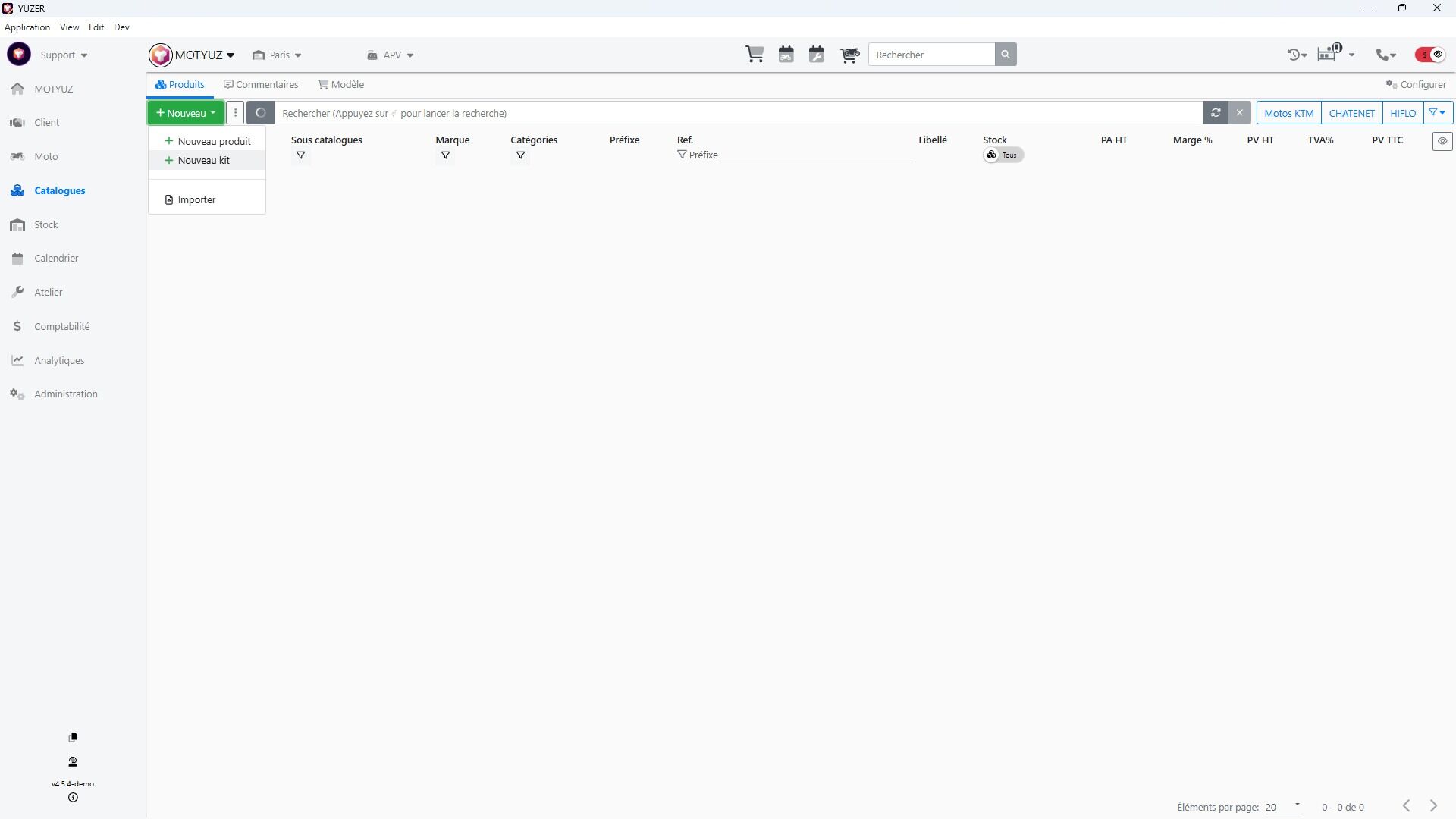Clear the product search with X icon
This screenshot has width=1456, height=819.
[x=1240, y=113]
